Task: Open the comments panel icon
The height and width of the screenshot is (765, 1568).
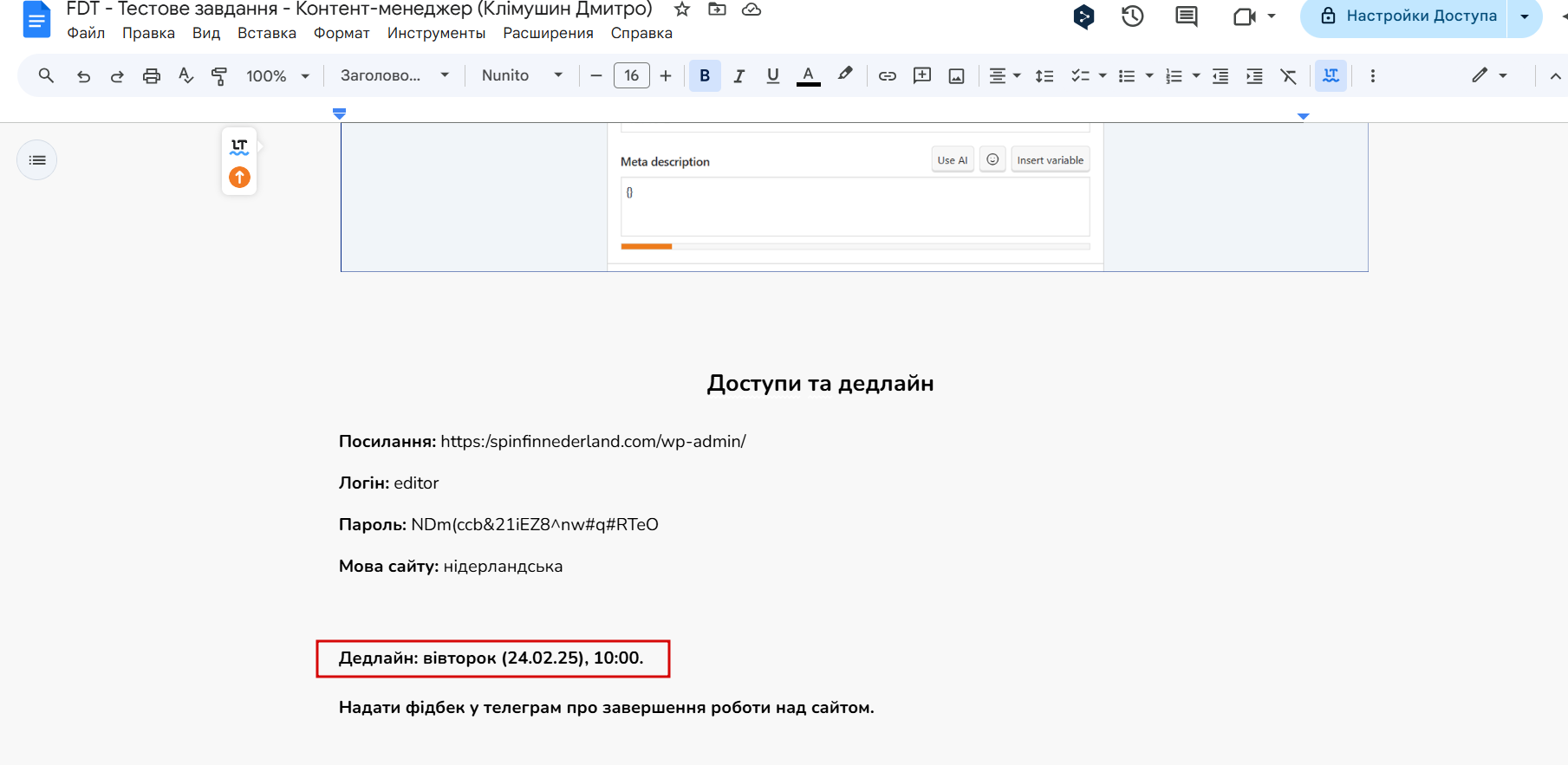Action: pos(1187,16)
